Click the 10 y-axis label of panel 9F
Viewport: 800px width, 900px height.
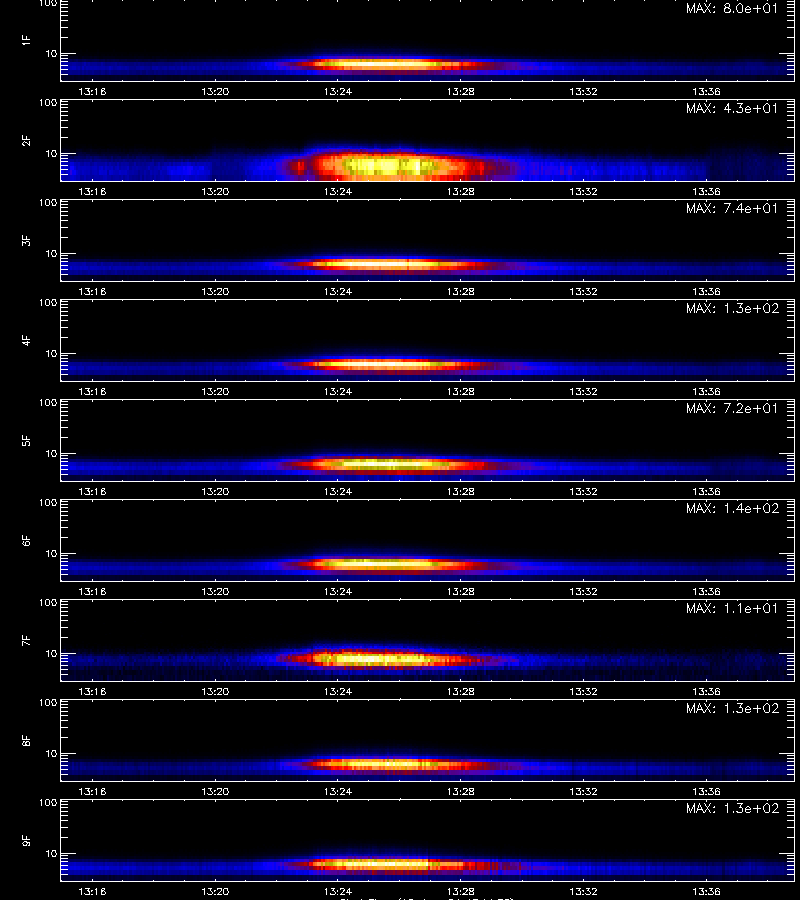click(x=51, y=854)
